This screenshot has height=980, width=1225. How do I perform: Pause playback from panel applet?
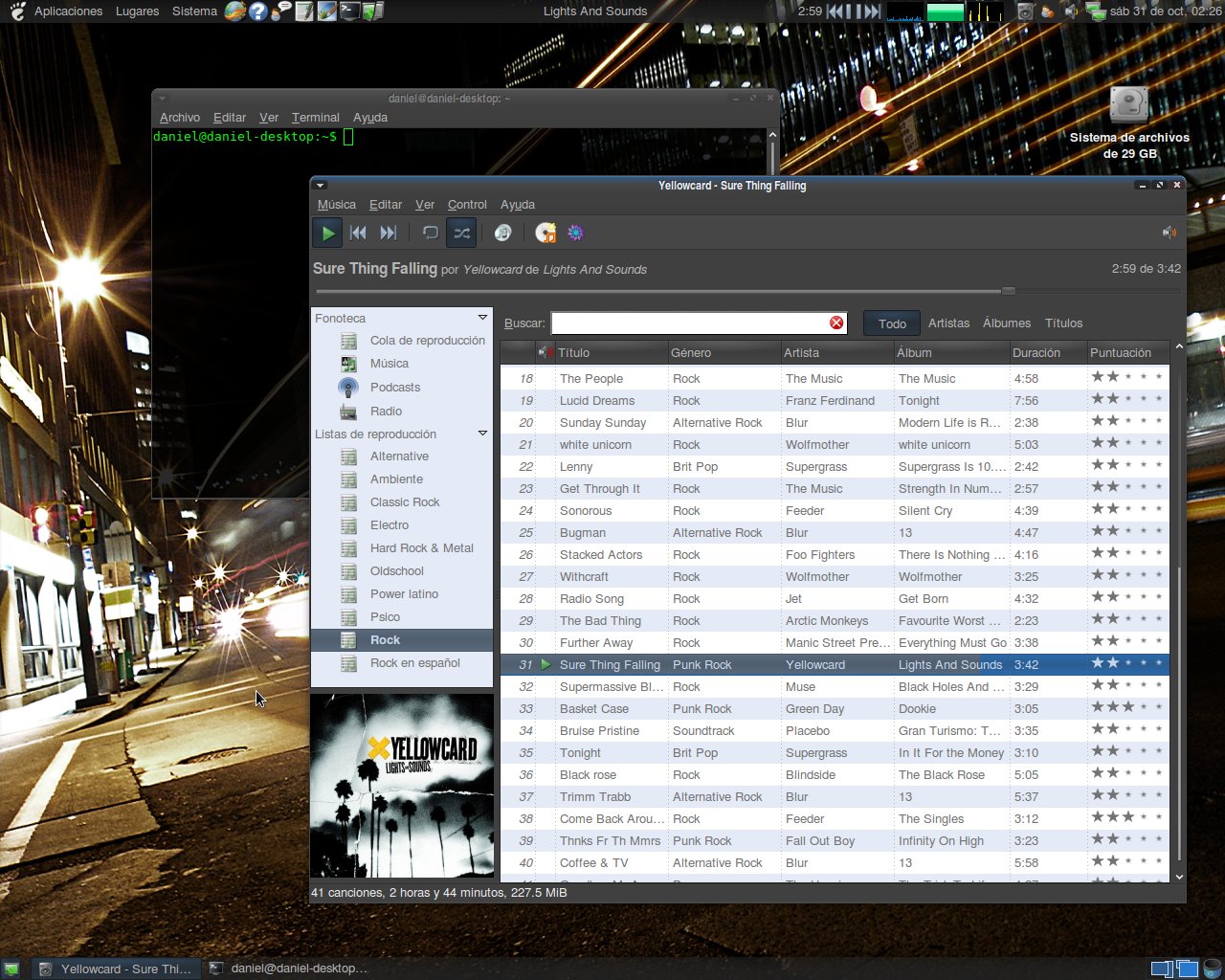click(x=854, y=11)
